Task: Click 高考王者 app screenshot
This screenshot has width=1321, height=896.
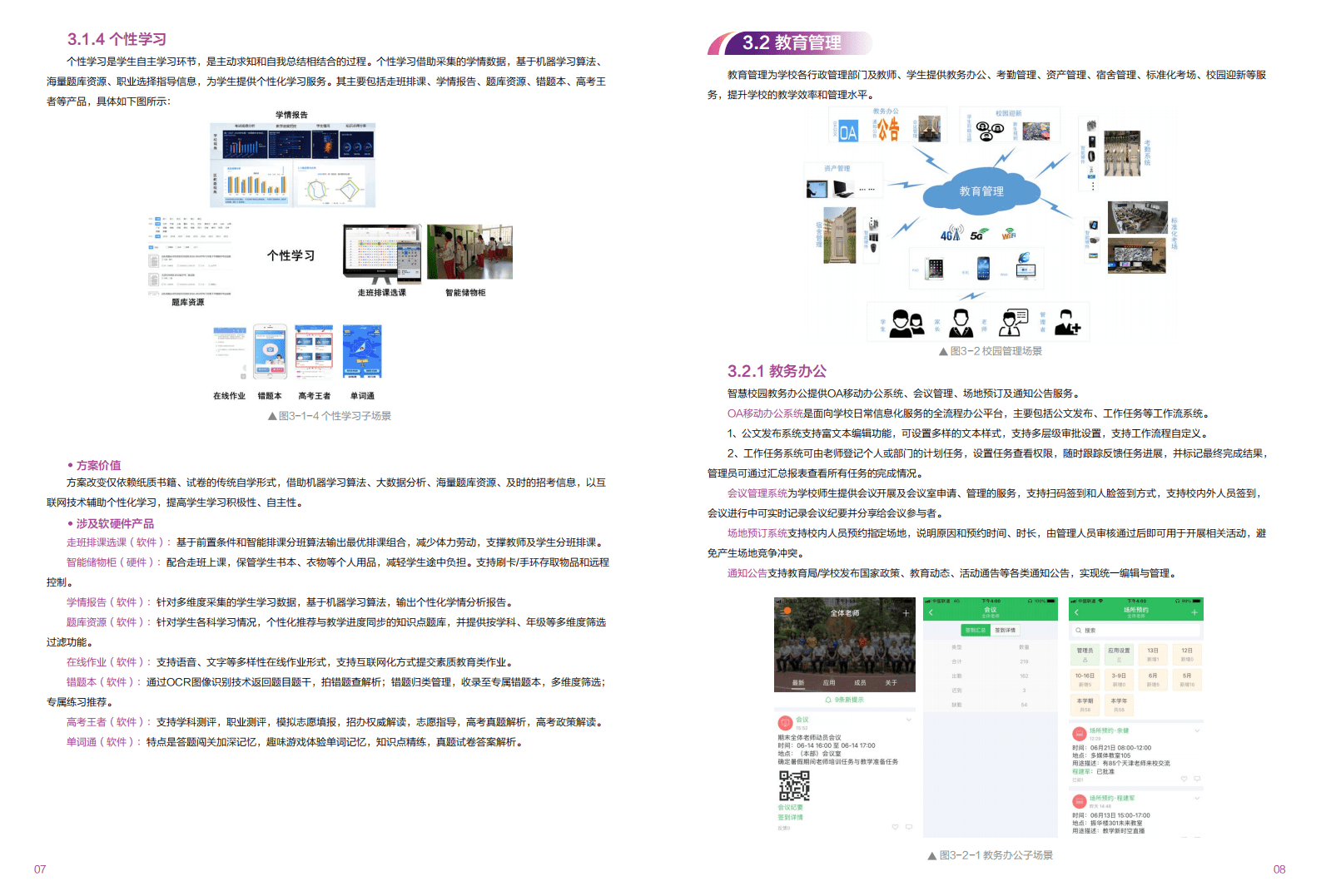Action: [314, 352]
